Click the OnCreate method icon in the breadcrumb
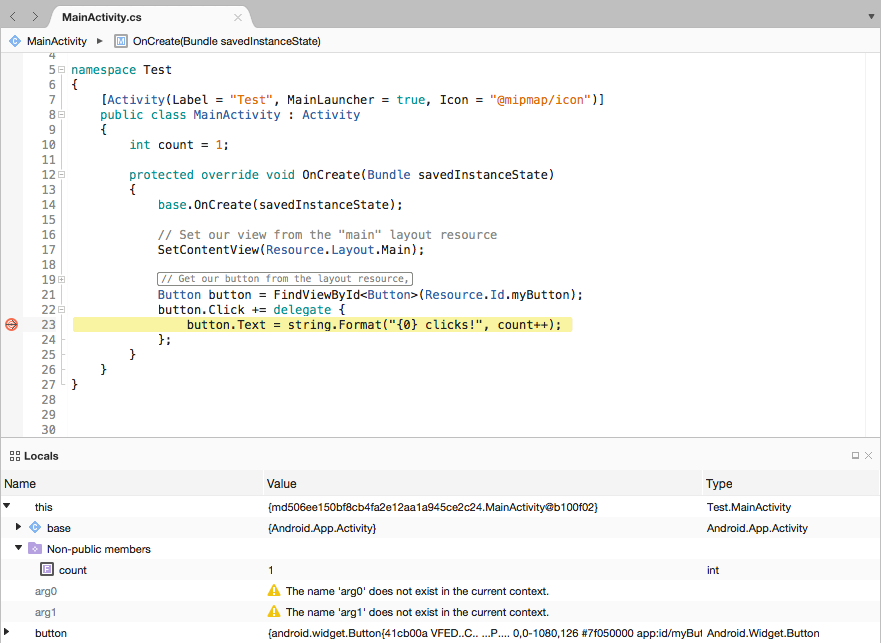This screenshot has height=643, width=881. 122,41
